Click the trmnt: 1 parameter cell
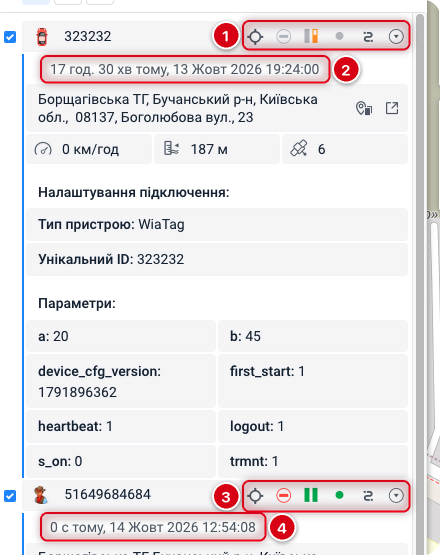This screenshot has height=555, width=440. coord(313,461)
